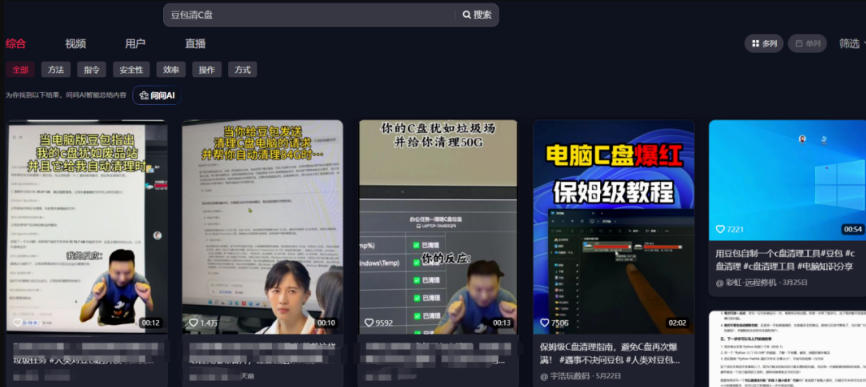
Task: Click the heart icon next to 9592
Action: [x=369, y=322]
